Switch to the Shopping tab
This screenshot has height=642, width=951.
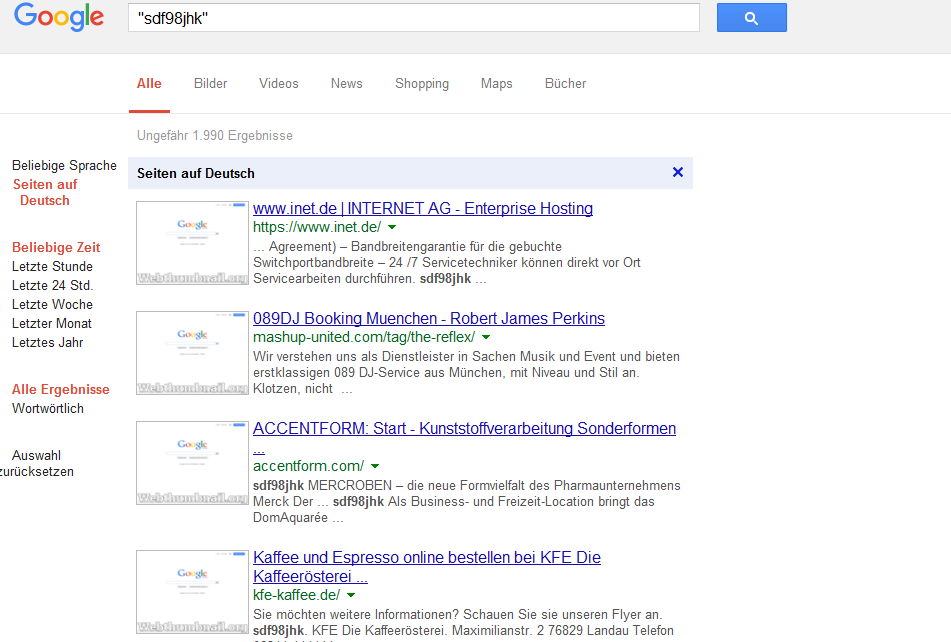pyautogui.click(x=422, y=84)
